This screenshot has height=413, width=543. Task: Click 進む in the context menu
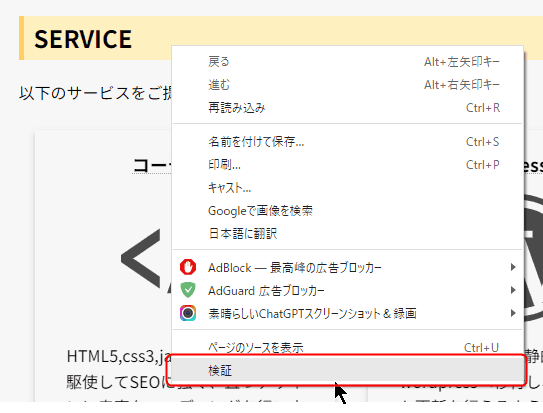[x=348, y=85]
